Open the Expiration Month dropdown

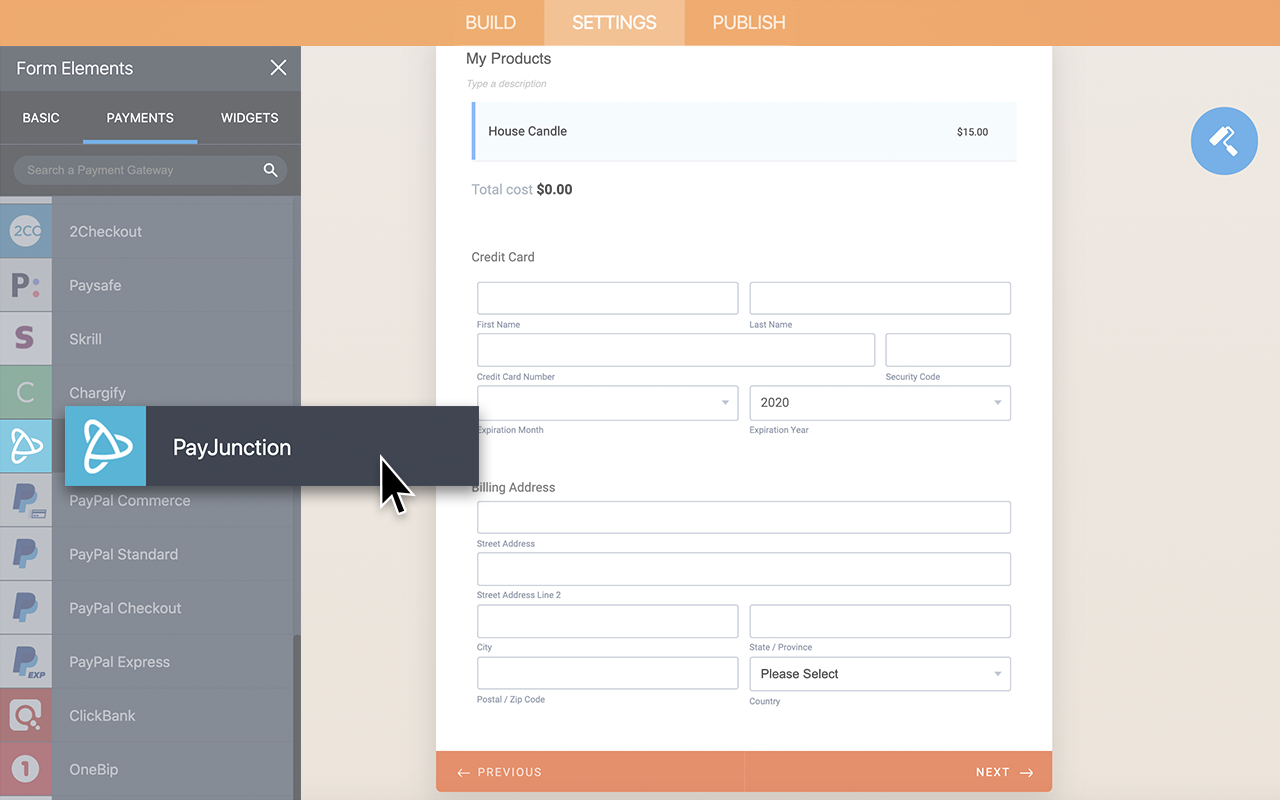pyautogui.click(x=607, y=402)
